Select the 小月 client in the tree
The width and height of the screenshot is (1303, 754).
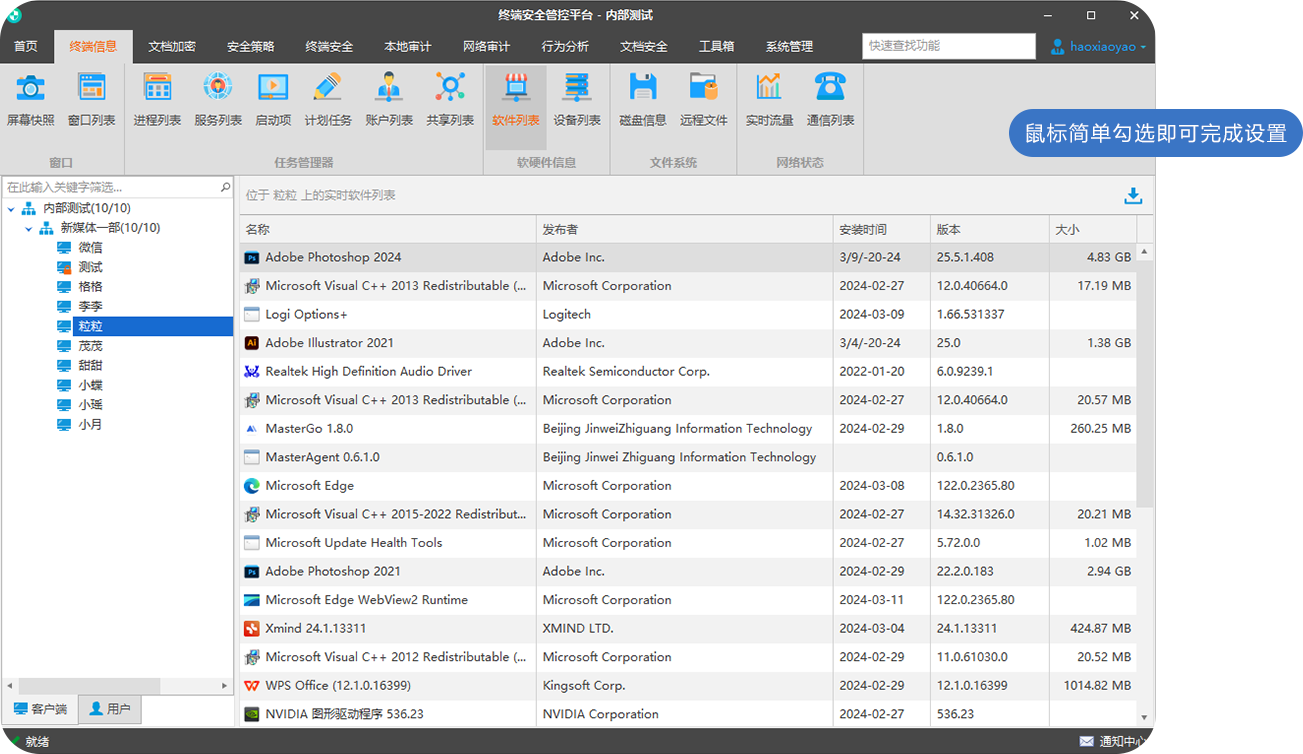(90, 425)
